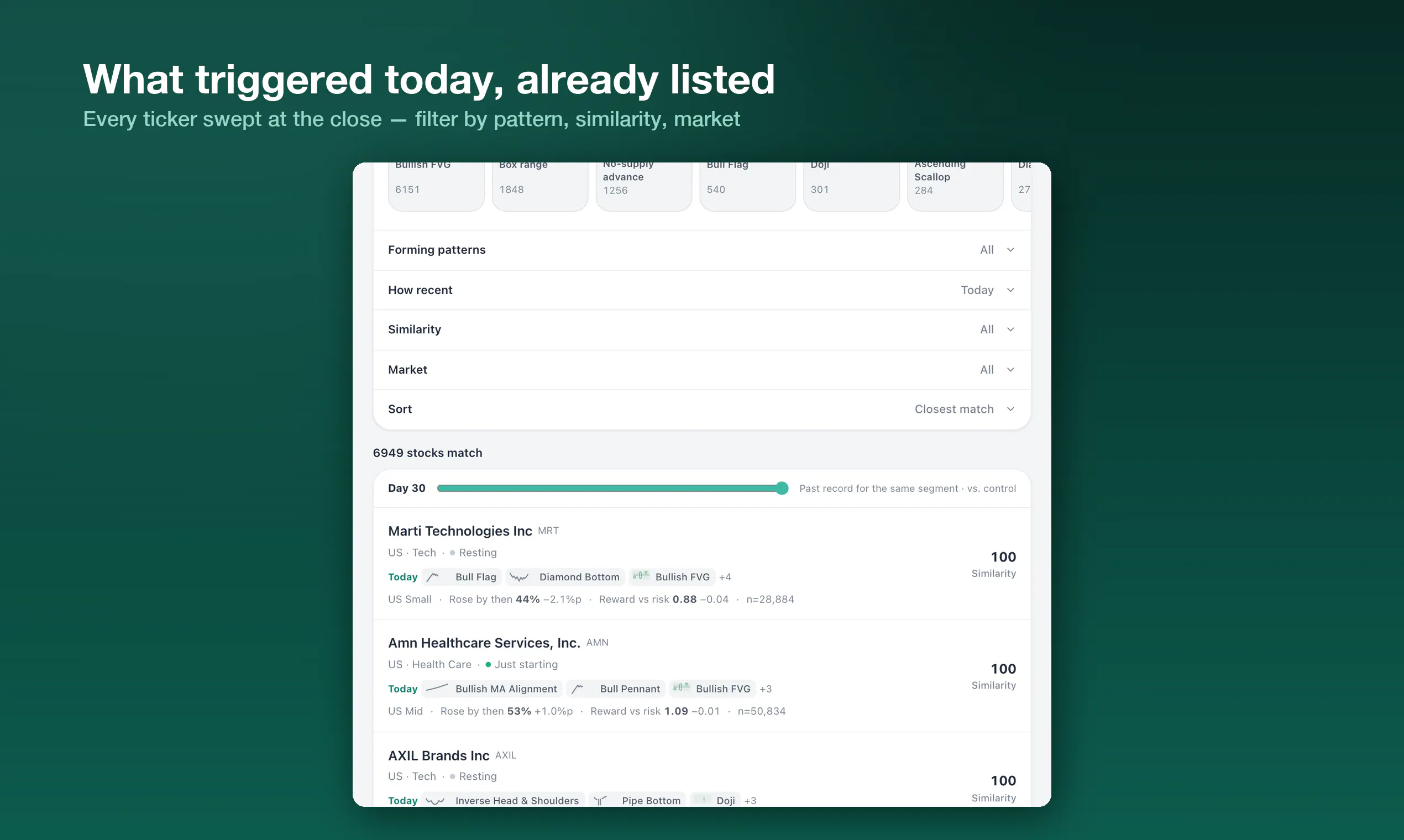This screenshot has width=1404, height=840.
Task: Click the Past record vs. control caption
Action: pos(908,488)
